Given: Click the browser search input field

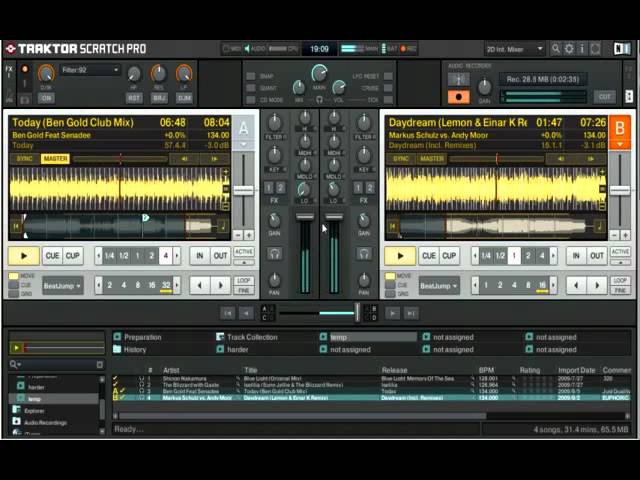Looking at the screenshot, I should coord(60,364).
